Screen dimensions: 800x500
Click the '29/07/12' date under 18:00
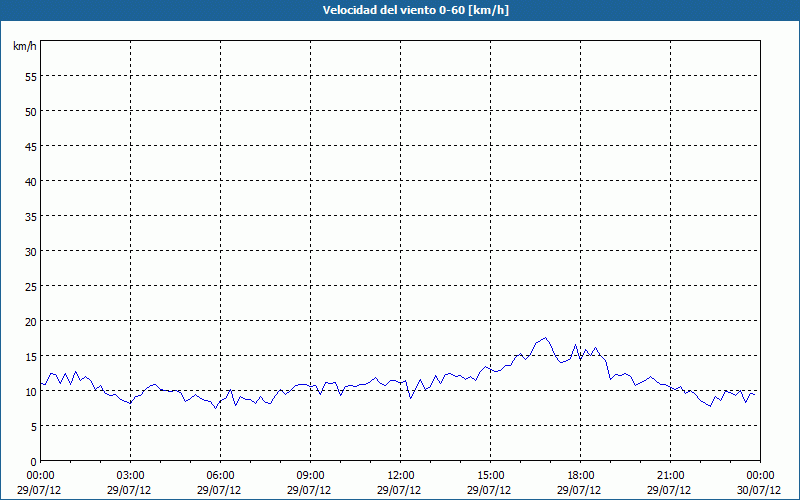pos(579,490)
